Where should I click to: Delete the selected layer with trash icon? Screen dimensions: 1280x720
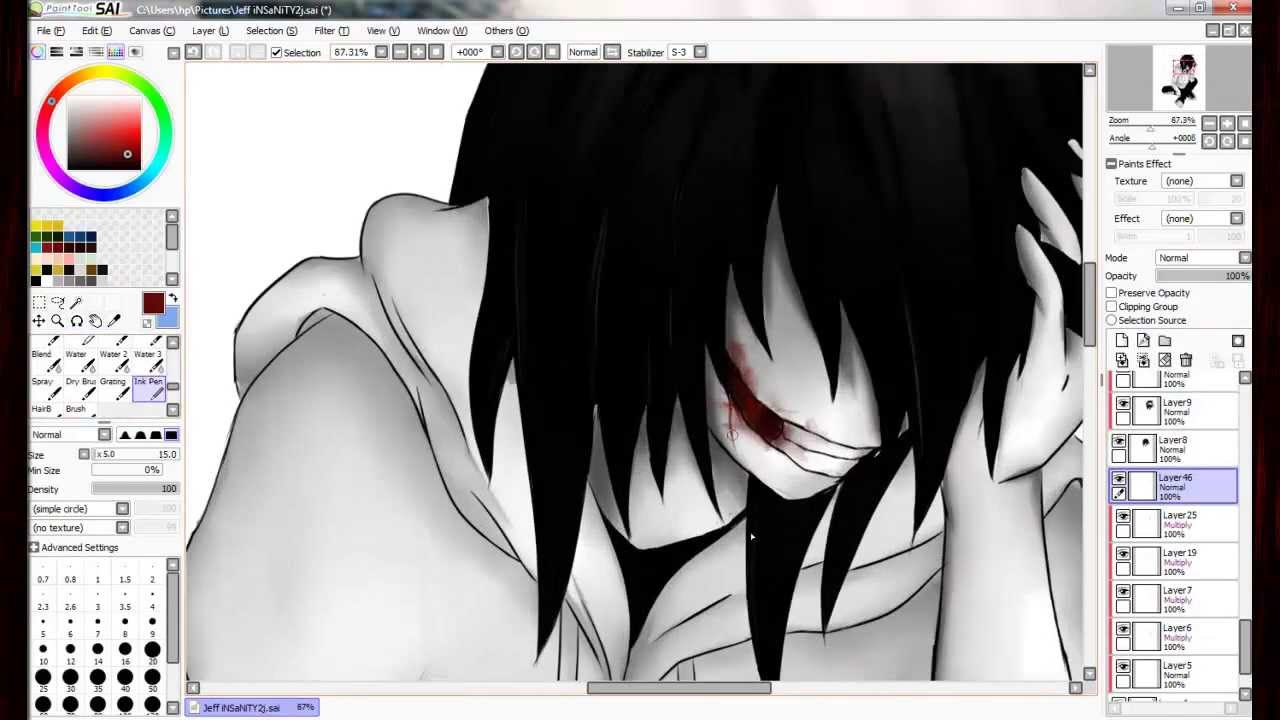coord(1186,360)
